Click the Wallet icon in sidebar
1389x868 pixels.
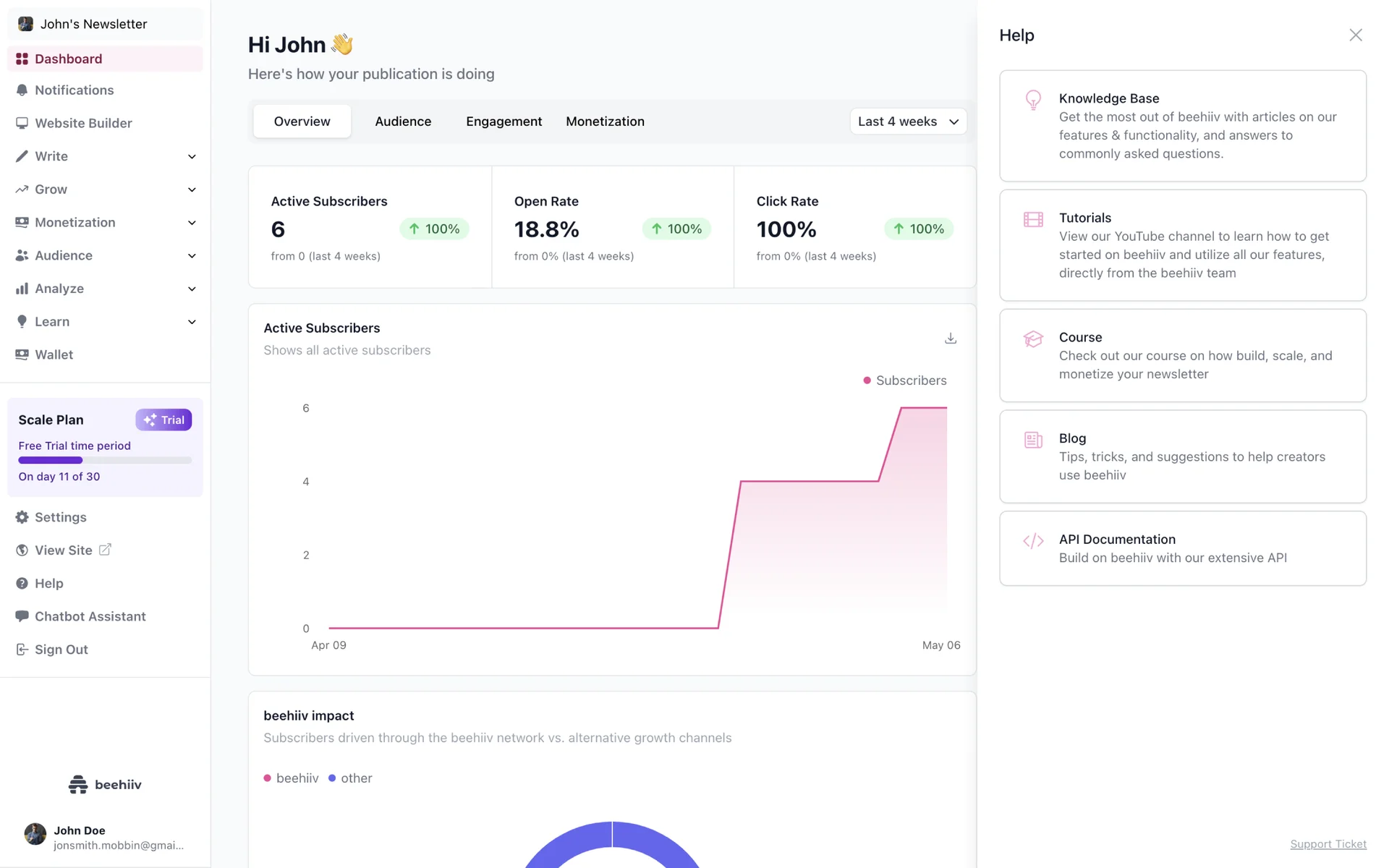22,354
